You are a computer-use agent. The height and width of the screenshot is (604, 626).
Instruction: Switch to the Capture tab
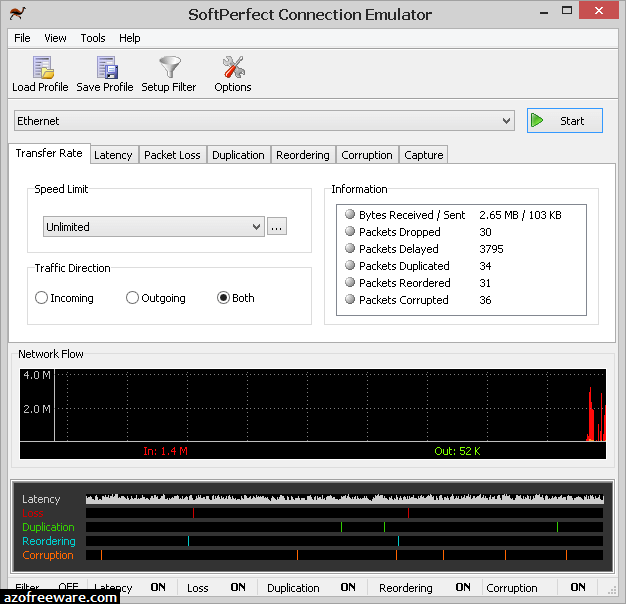coord(424,155)
